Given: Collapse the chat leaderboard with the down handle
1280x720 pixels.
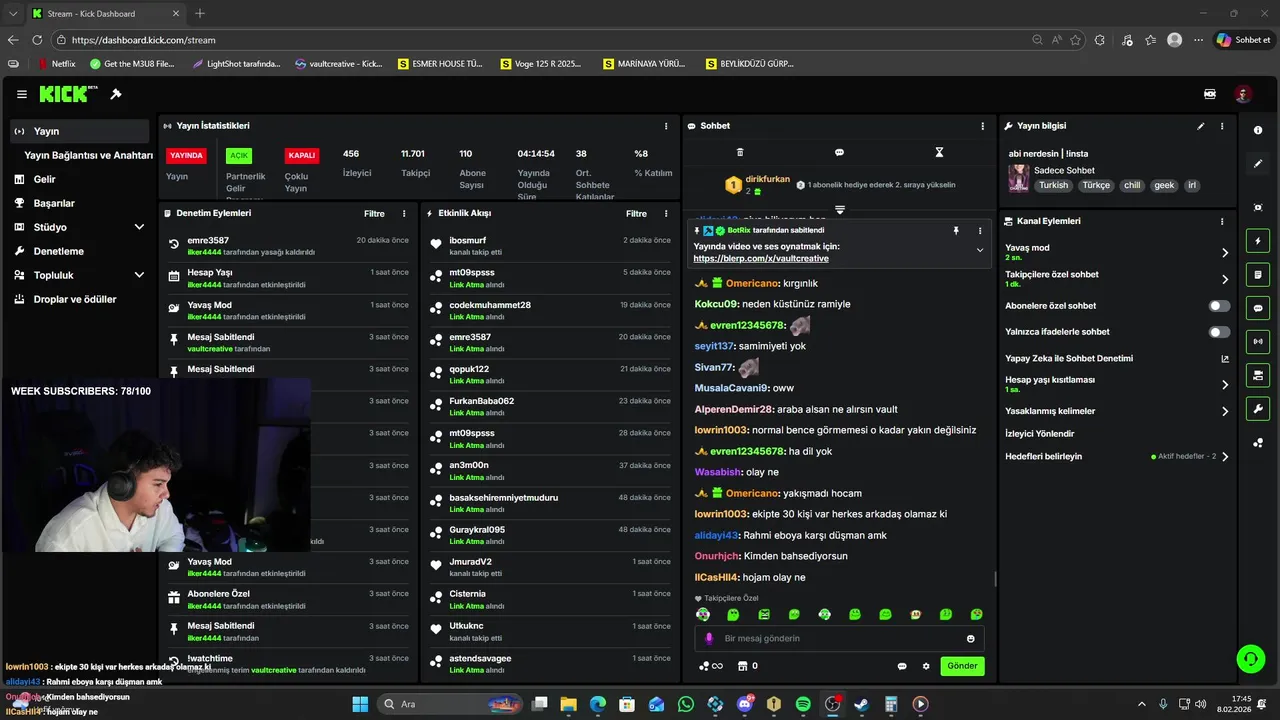Looking at the screenshot, I should 840,210.
